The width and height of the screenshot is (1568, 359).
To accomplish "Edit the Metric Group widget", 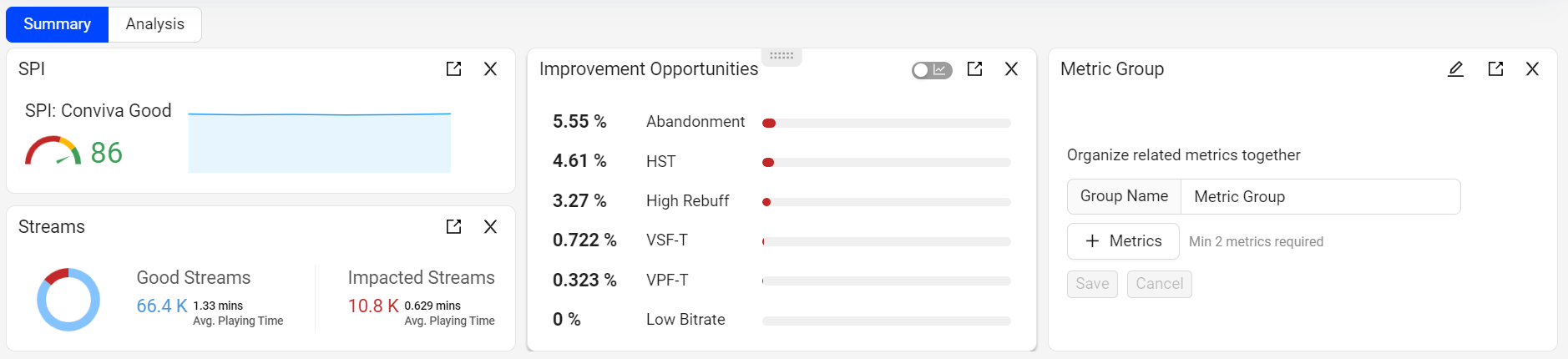I will point(1455,69).
